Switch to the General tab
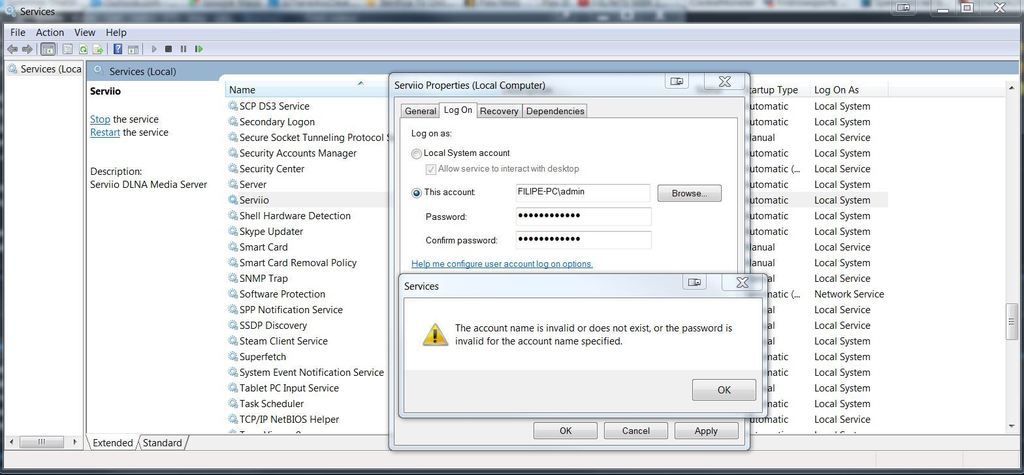This screenshot has height=475, width=1024. [x=420, y=111]
